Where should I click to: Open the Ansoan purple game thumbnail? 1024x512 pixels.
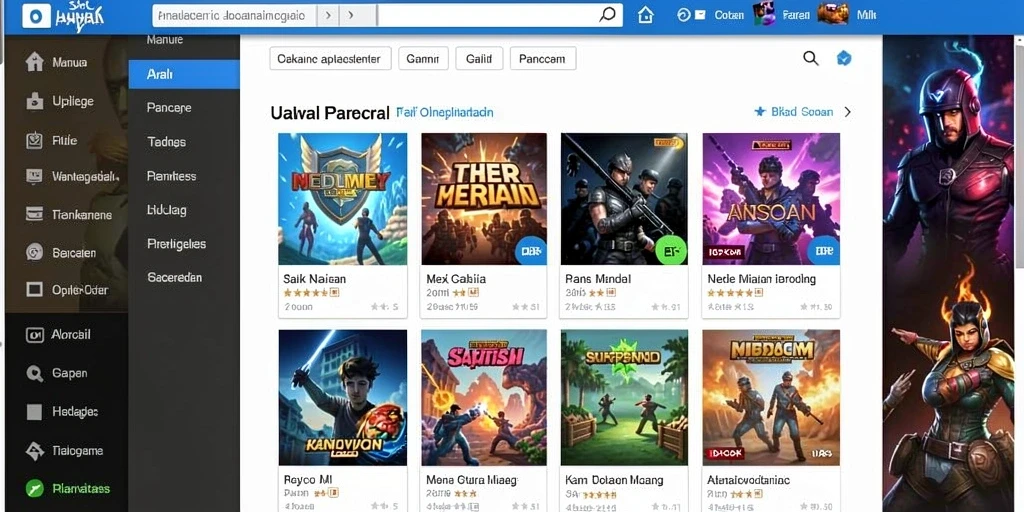[771, 199]
